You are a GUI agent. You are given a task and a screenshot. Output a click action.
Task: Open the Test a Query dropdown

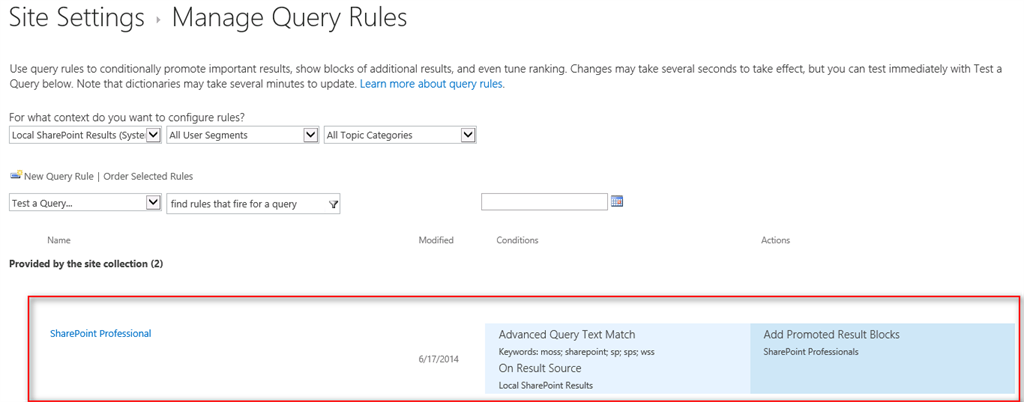tap(153, 203)
